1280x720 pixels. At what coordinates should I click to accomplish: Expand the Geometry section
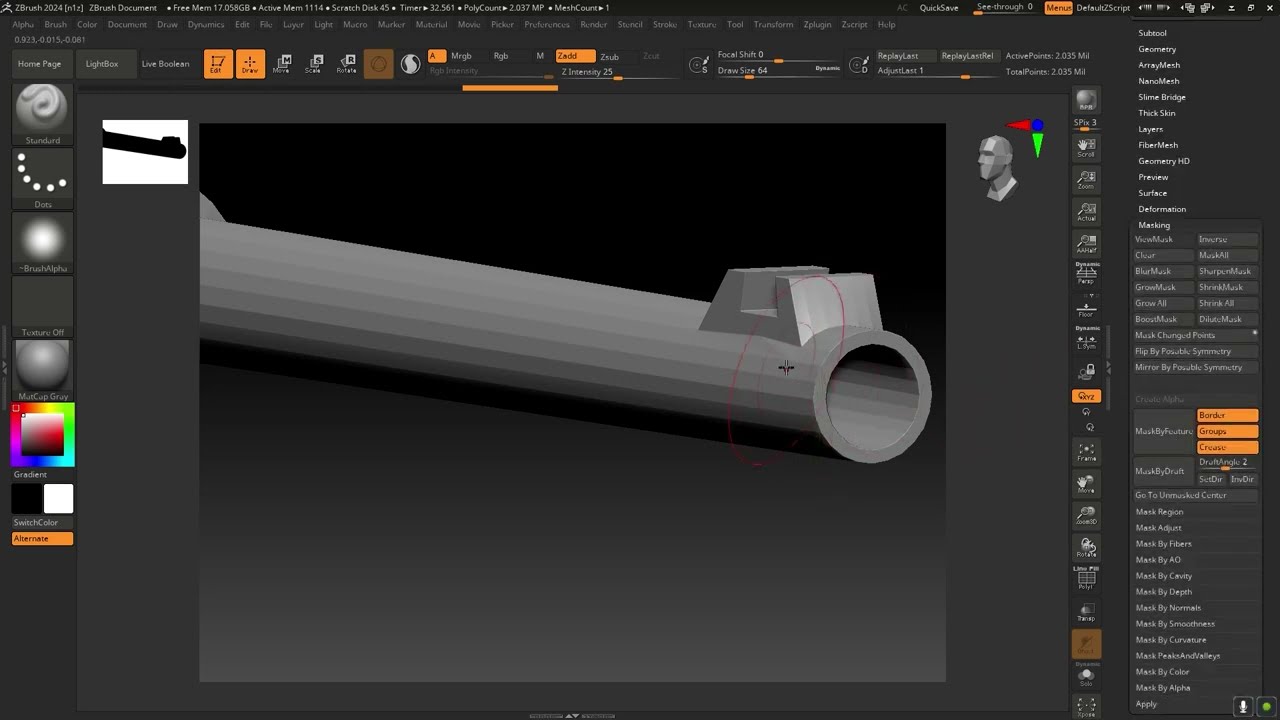1157,49
